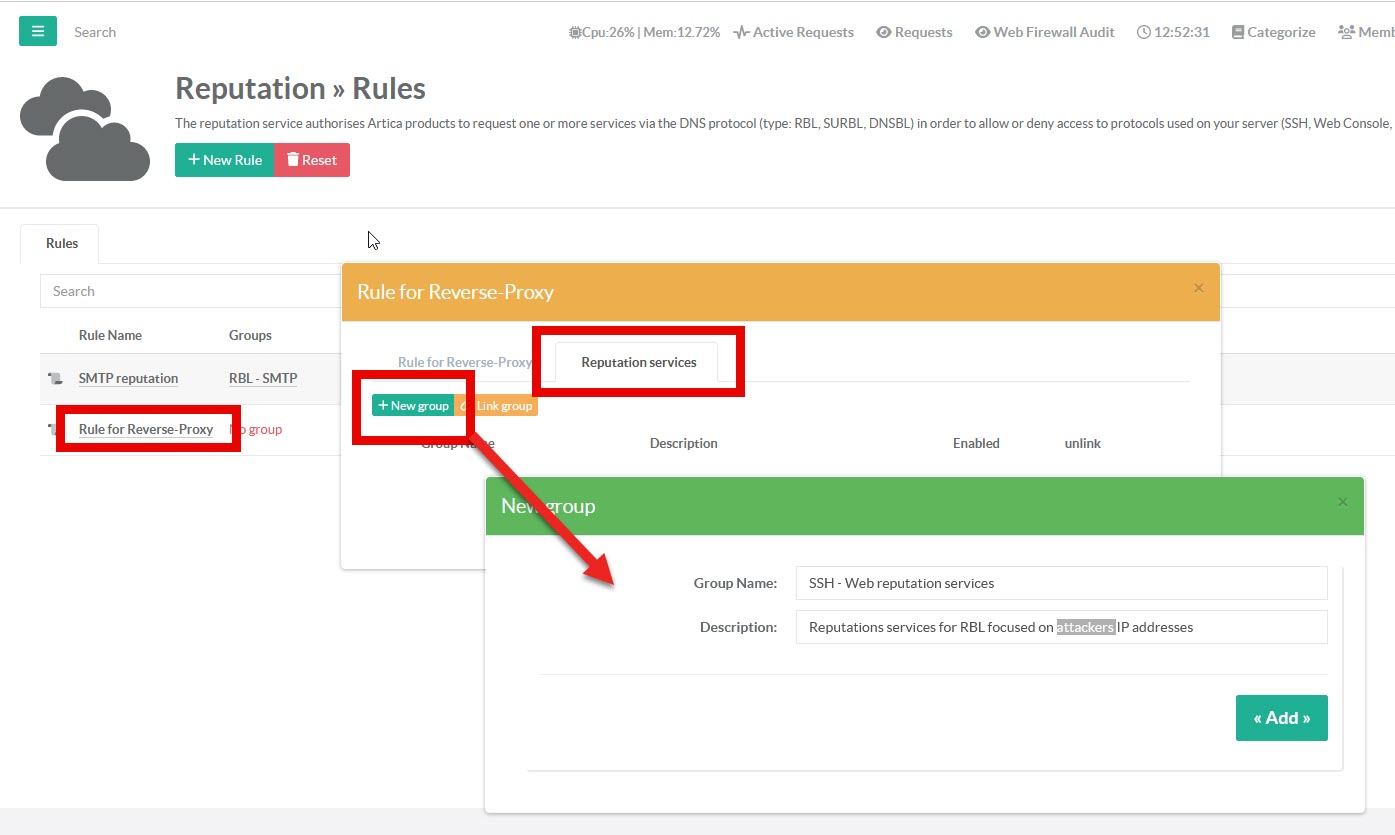The height and width of the screenshot is (835, 1395).
Task: Open the Rule for Reverse-Proxy link
Action: (x=146, y=429)
